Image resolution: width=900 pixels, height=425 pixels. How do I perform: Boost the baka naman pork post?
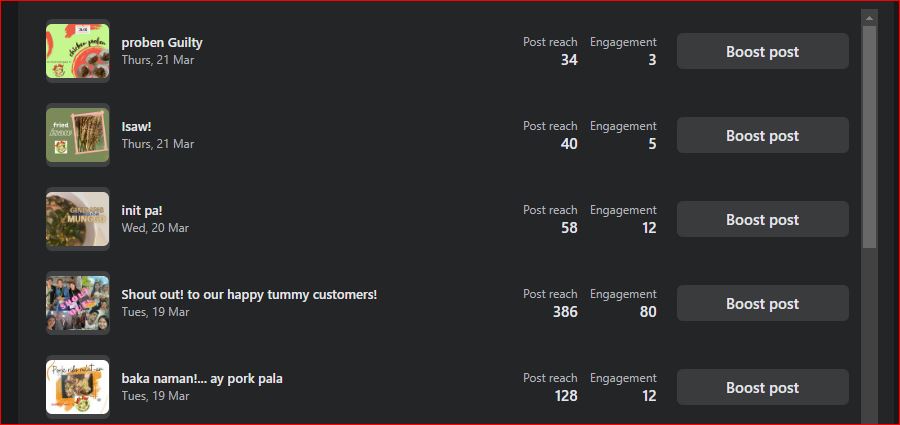point(762,388)
